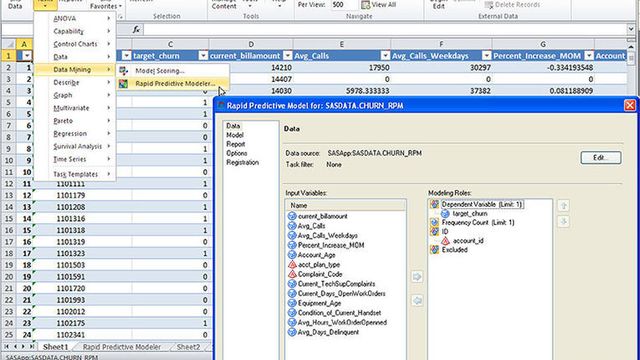Viewport: 640px width, 360px height.
Task: Switch to Sheet2 tab
Action: (x=188, y=347)
